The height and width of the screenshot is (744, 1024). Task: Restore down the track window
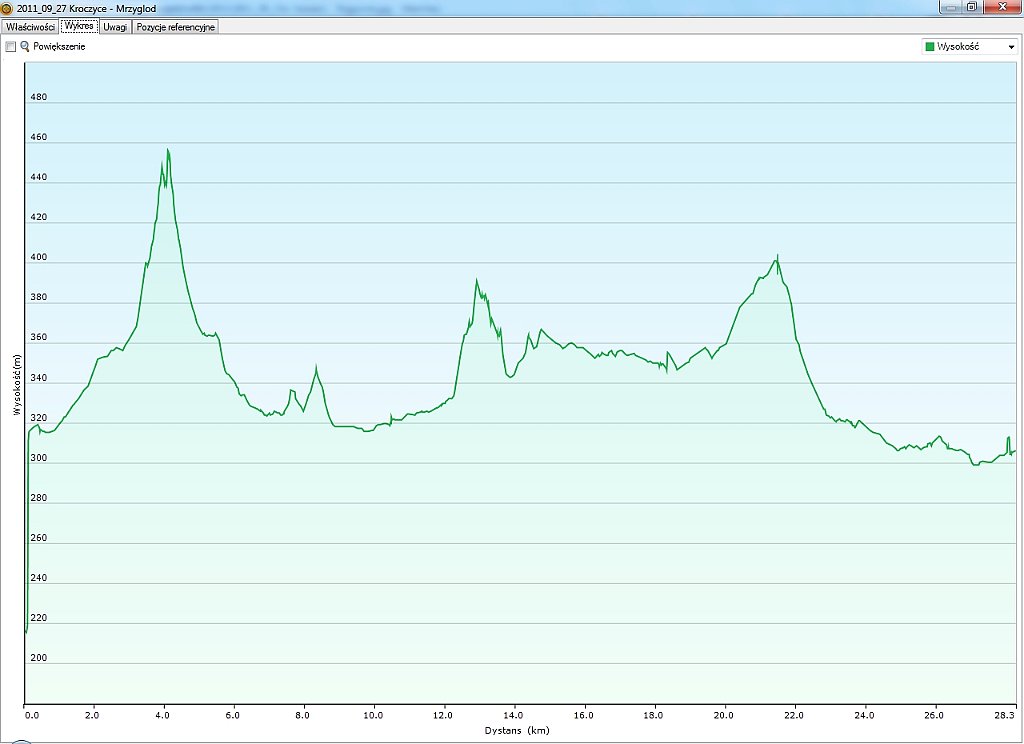[971, 7]
